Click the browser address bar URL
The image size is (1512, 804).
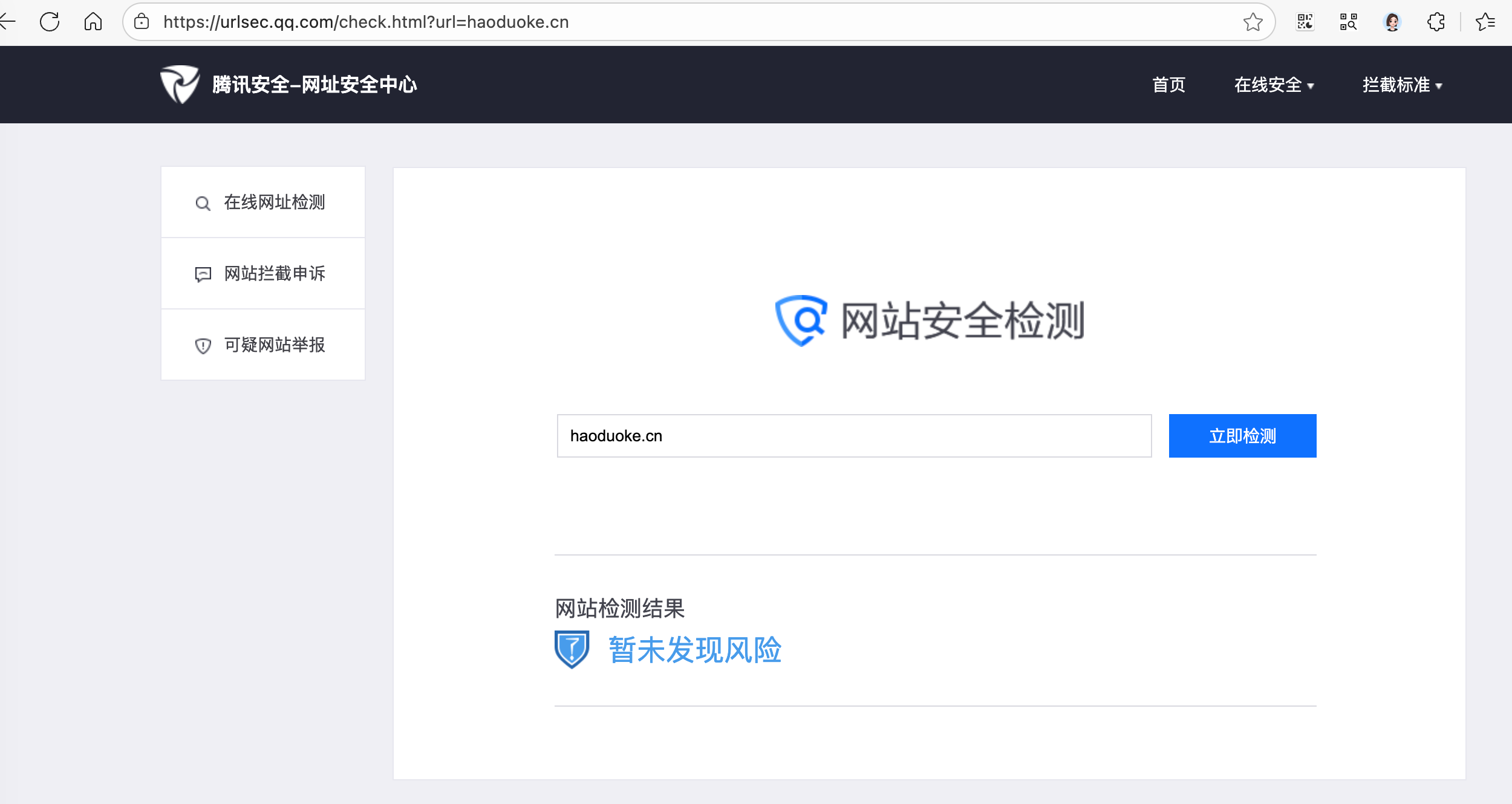366,22
